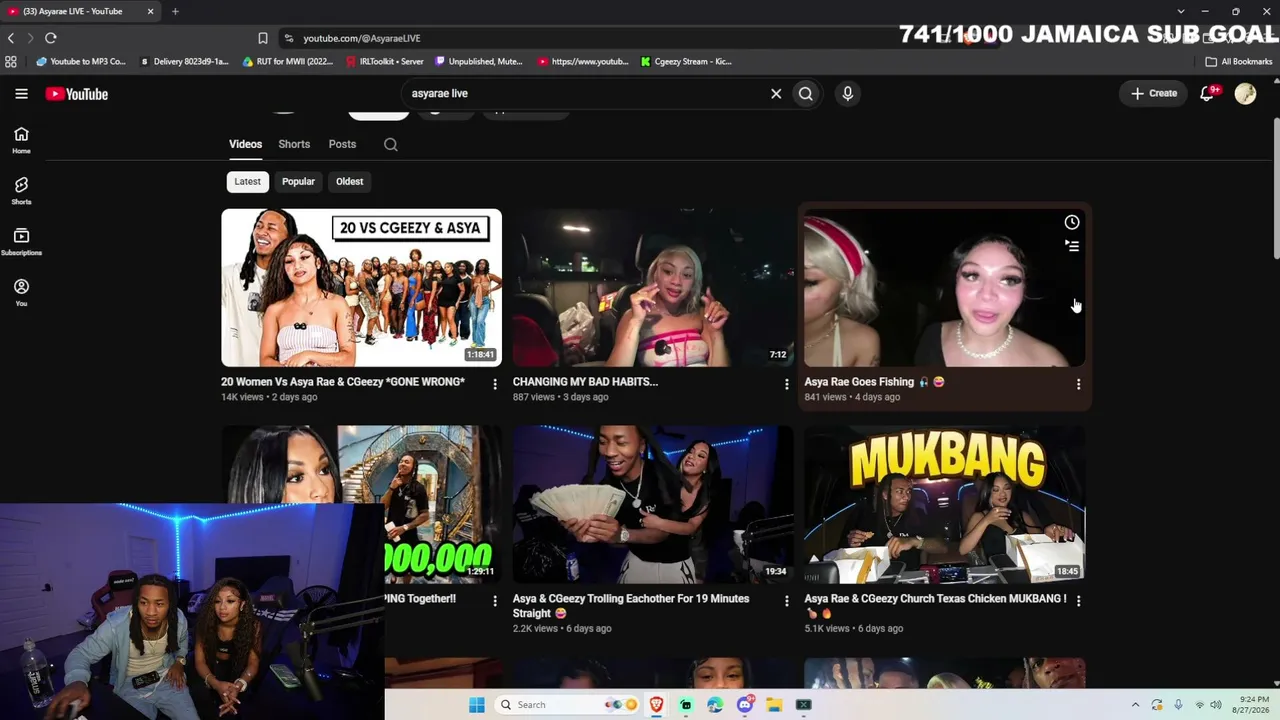1280x720 pixels.
Task: Select the 'Asyarae LIVE - YouTube' browser tab
Action: pos(80,11)
